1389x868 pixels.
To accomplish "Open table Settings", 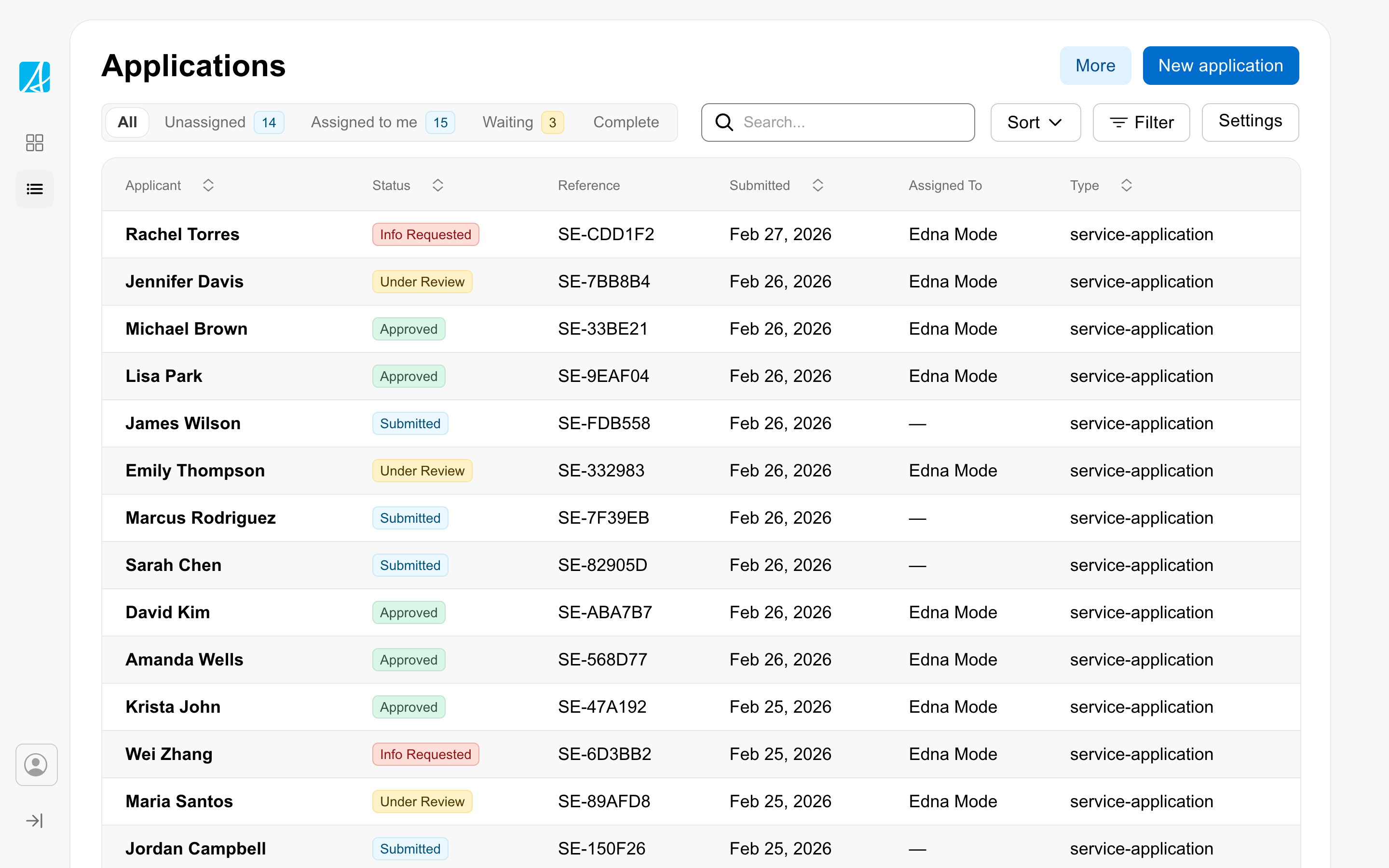I will (x=1250, y=121).
